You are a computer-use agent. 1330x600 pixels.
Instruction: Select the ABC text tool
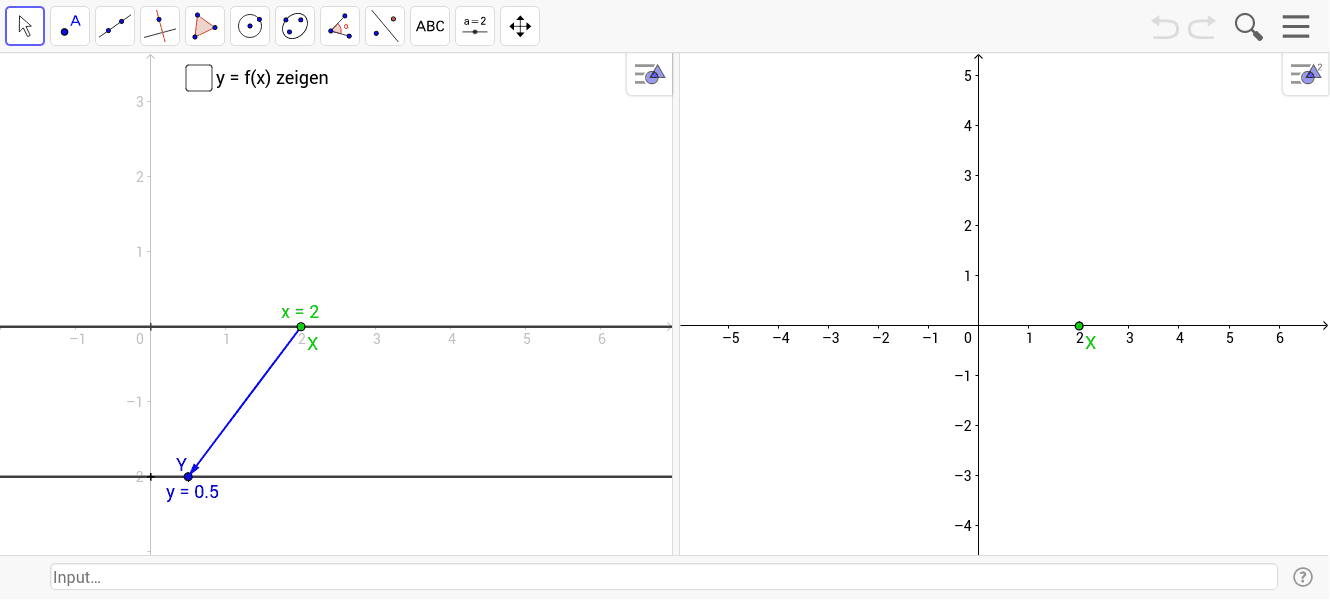point(430,26)
